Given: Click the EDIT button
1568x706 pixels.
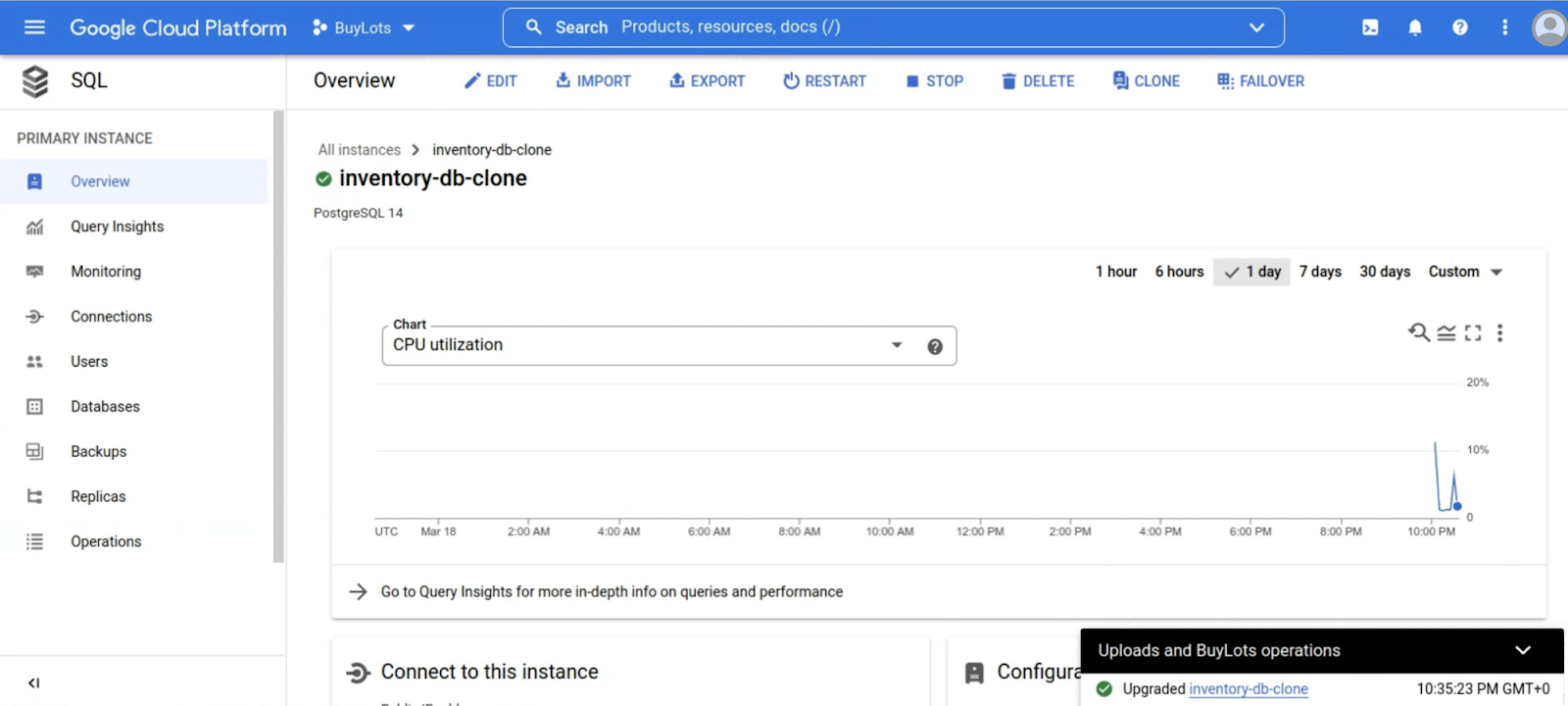Looking at the screenshot, I should 490,81.
